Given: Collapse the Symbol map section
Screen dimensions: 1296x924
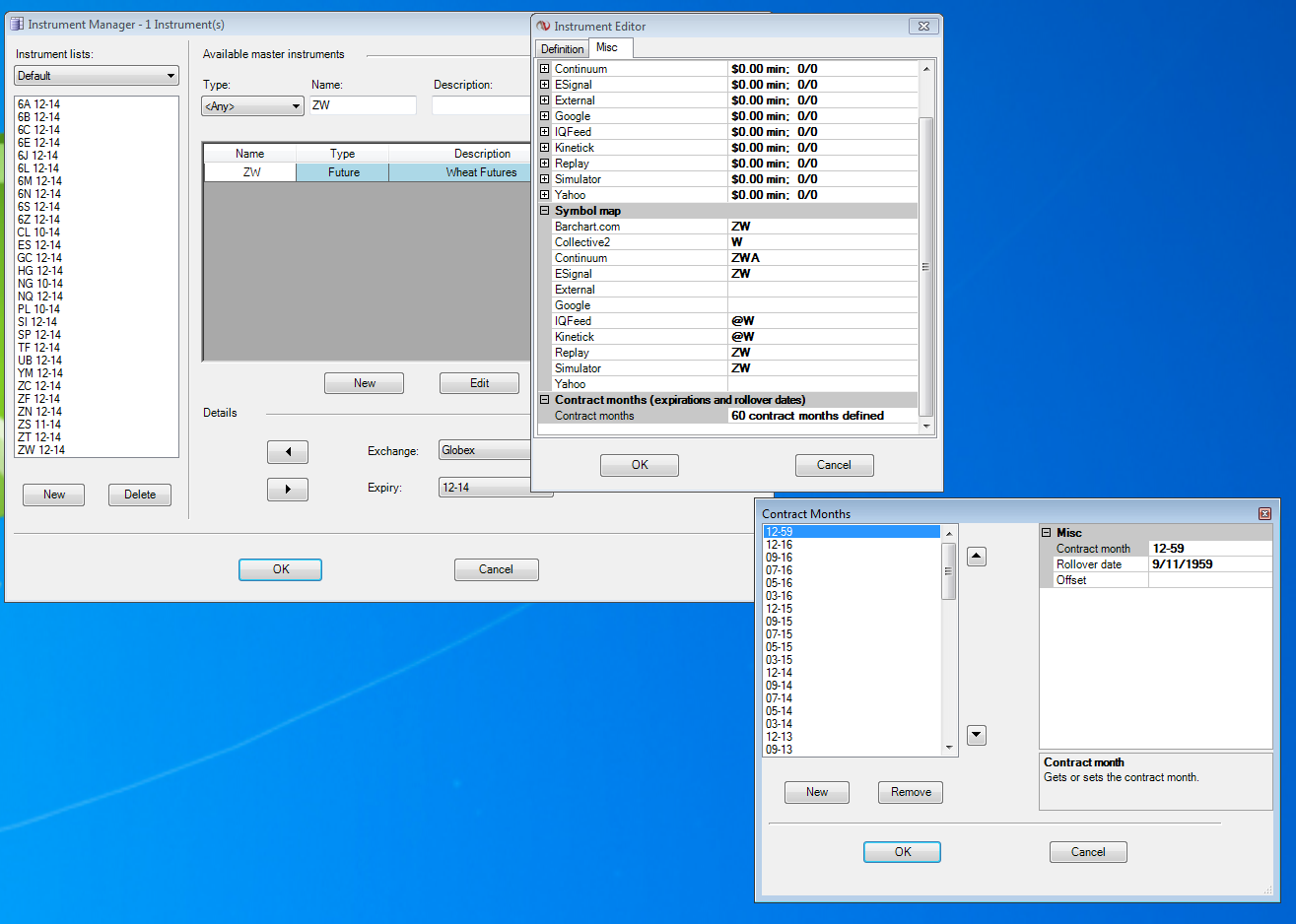Looking at the screenshot, I should tap(544, 211).
